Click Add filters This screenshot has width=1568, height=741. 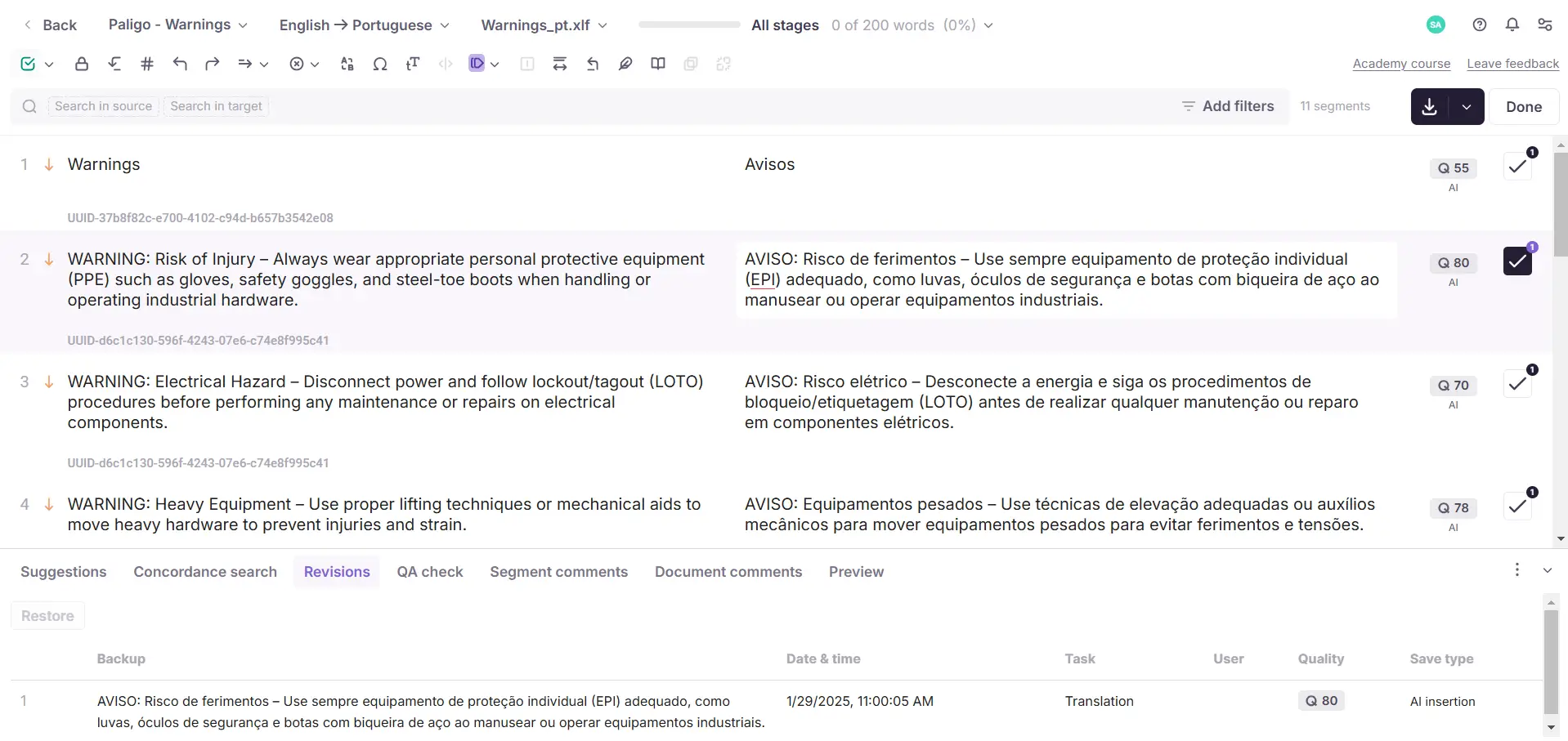1228,106
